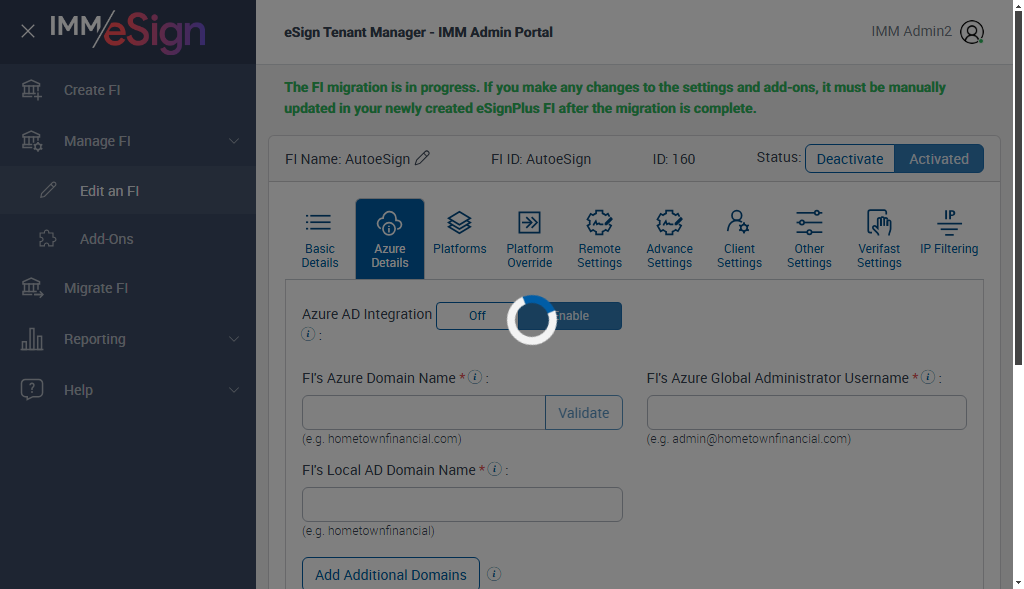
Task: Open the Migrate FI menu item
Action: (128, 288)
